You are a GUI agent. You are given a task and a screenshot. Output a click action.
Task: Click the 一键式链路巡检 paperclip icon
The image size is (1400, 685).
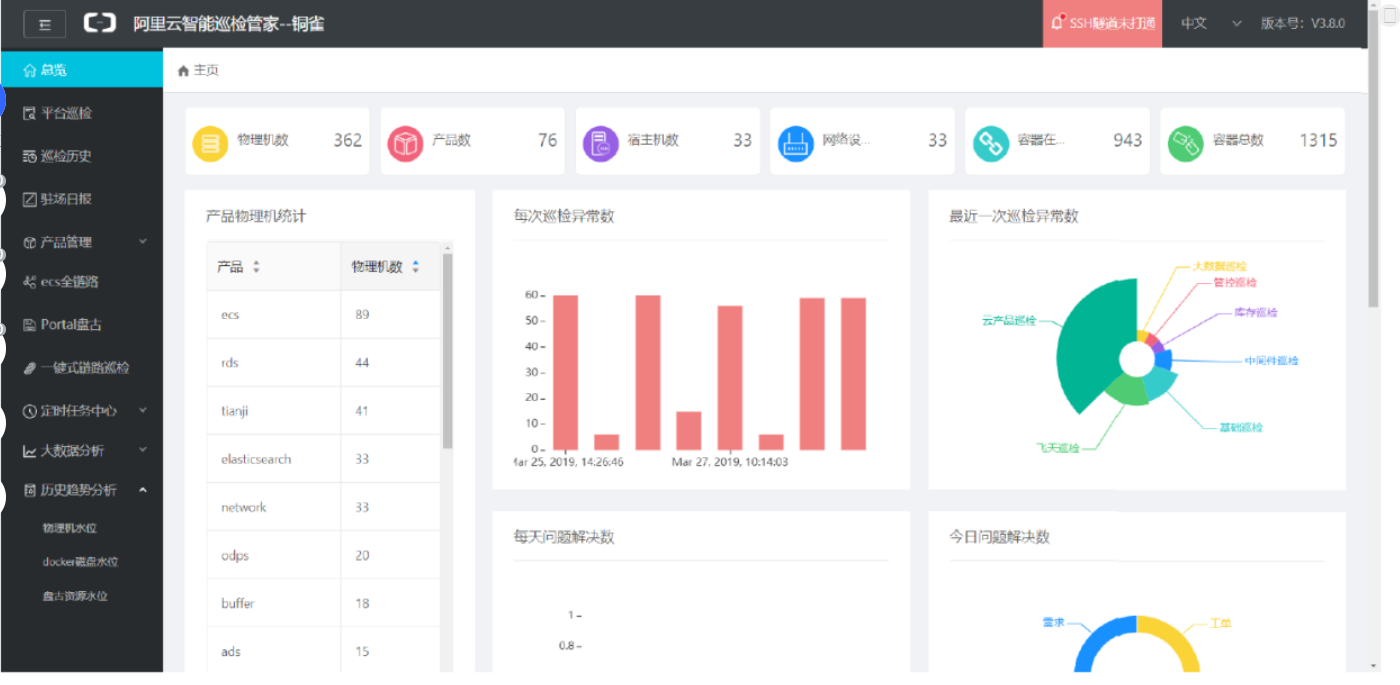(31, 368)
